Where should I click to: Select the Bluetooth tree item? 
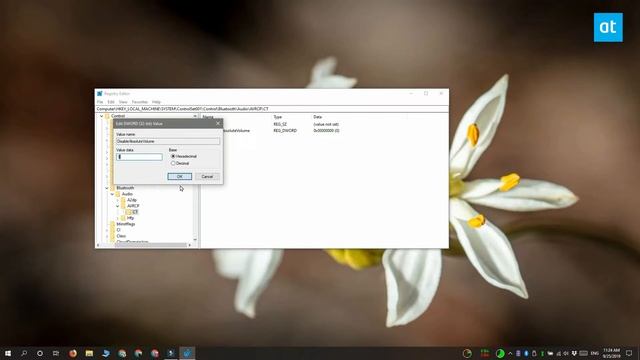(x=125, y=188)
